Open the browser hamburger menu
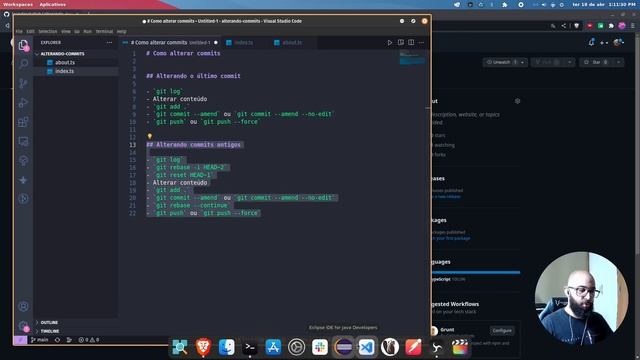 633,26
